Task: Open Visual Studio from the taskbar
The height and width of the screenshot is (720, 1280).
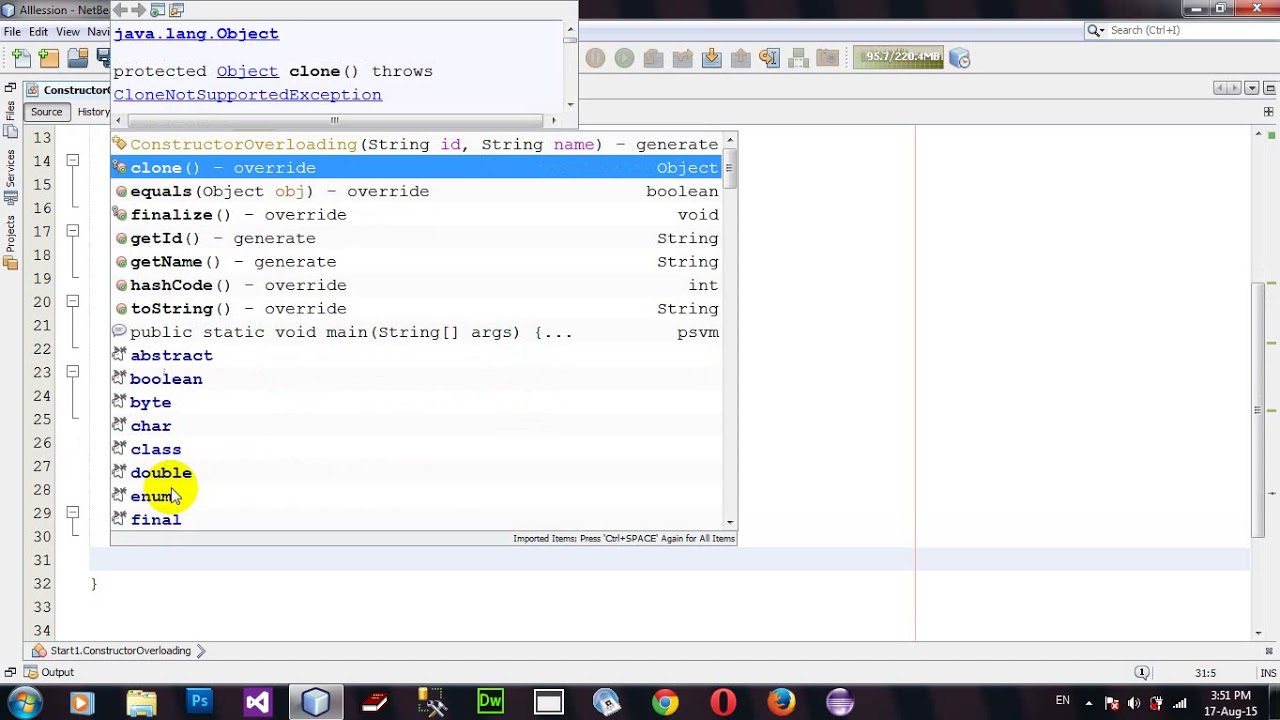Action: tap(257, 702)
